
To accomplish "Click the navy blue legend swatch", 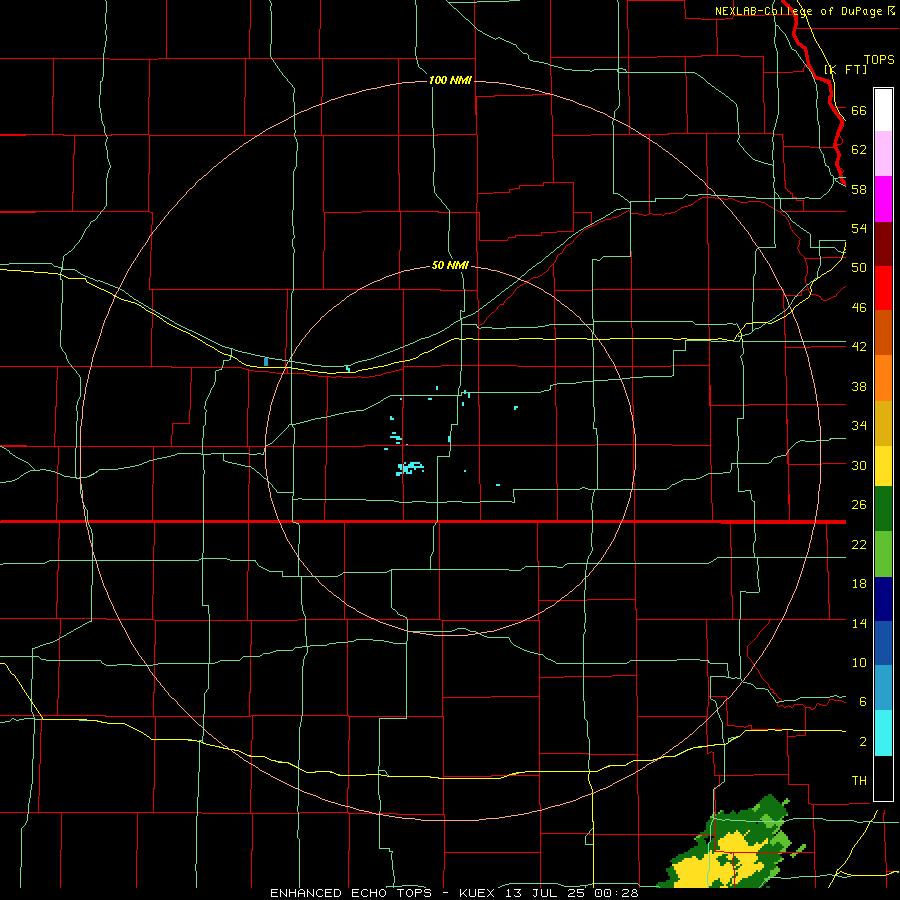I will [883, 599].
